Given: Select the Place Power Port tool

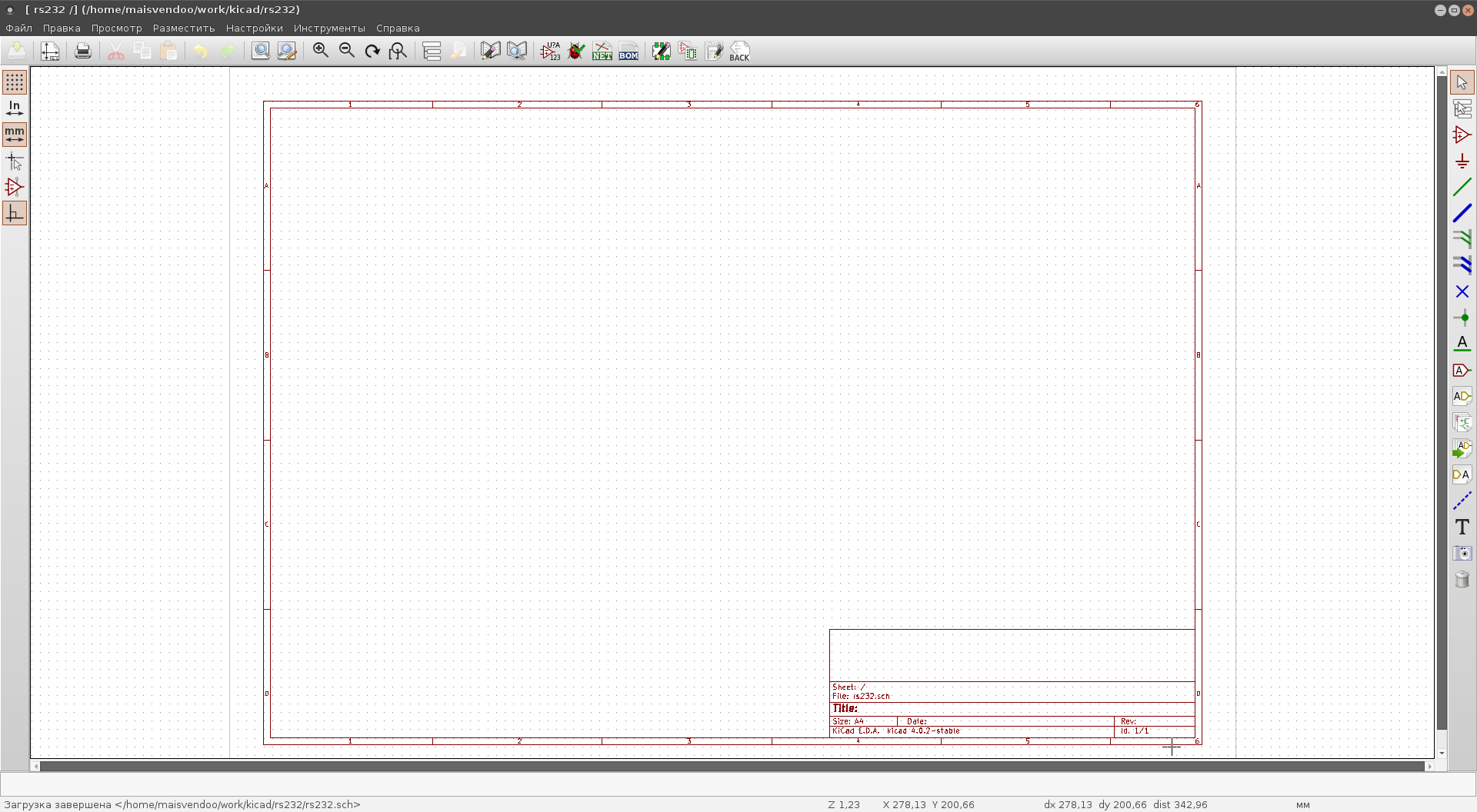Looking at the screenshot, I should pos(1462,161).
